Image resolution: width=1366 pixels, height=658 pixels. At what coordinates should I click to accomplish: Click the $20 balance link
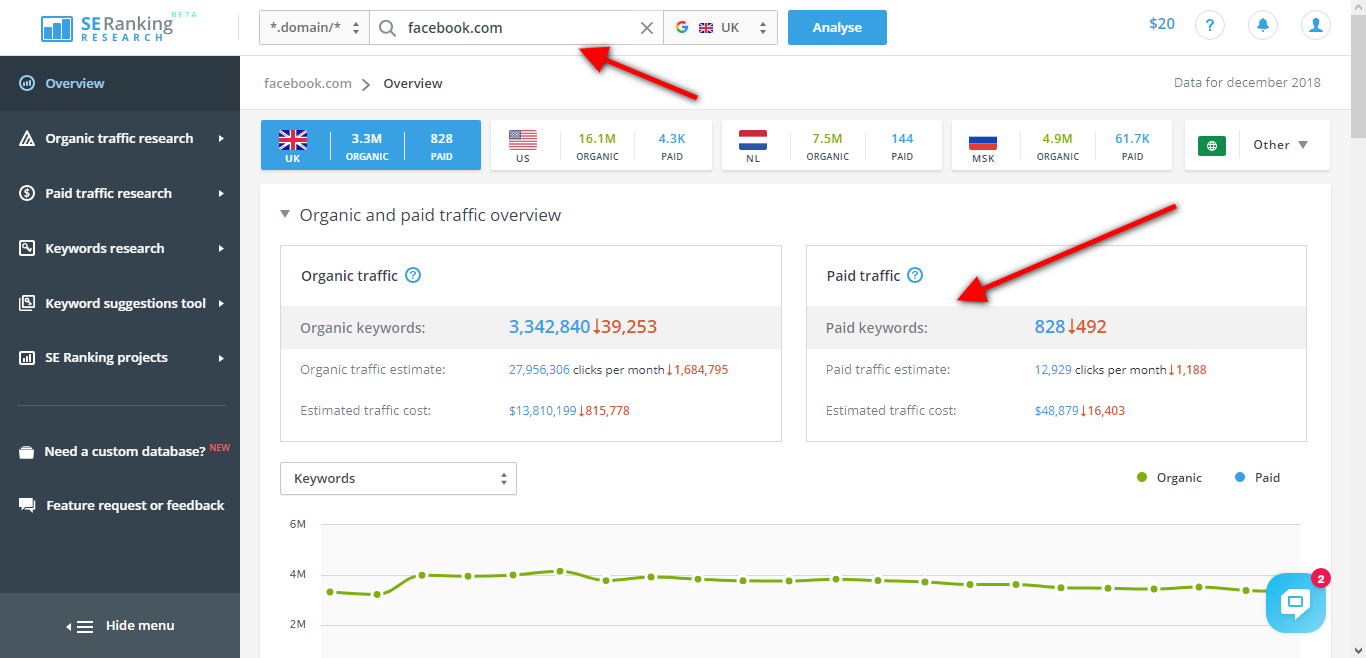point(1162,24)
